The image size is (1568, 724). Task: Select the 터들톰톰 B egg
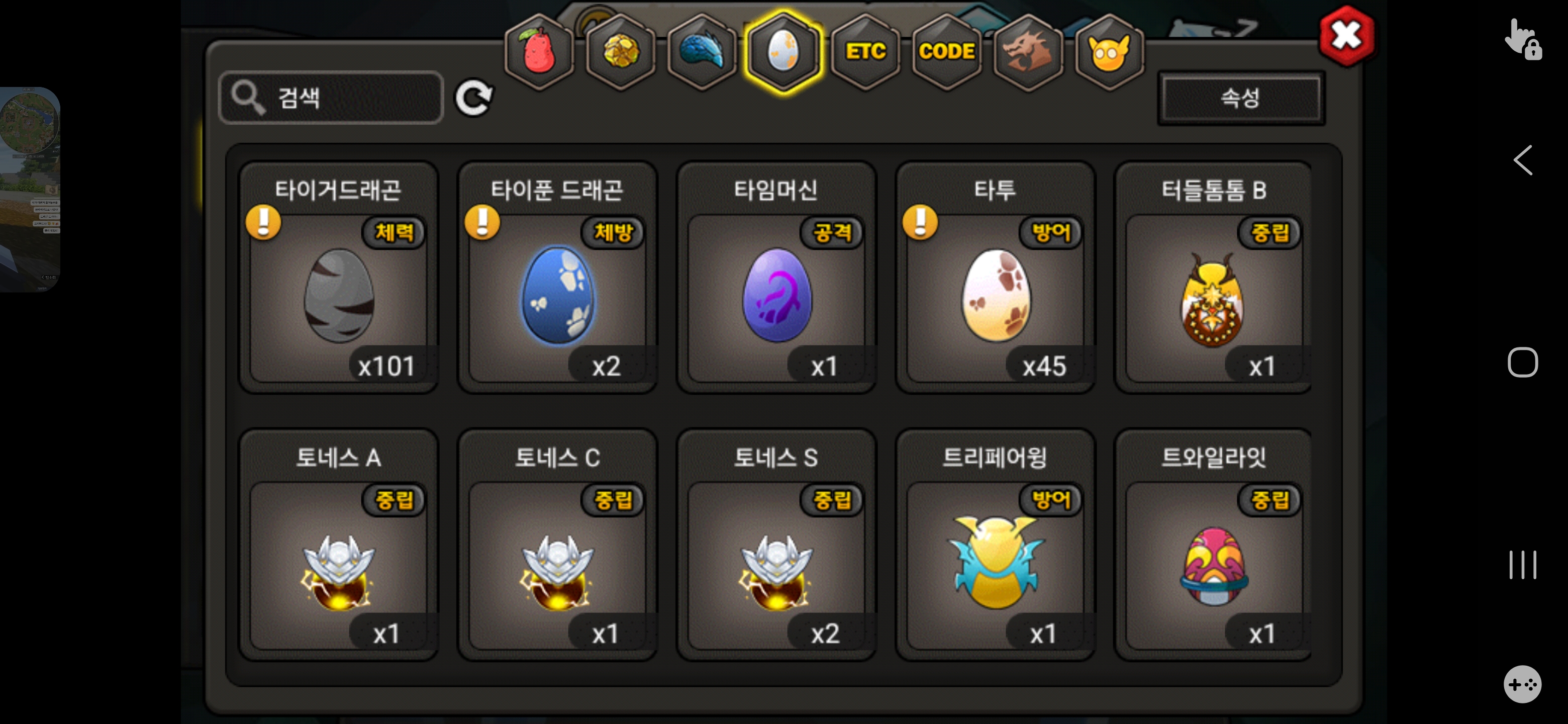pos(1213,277)
